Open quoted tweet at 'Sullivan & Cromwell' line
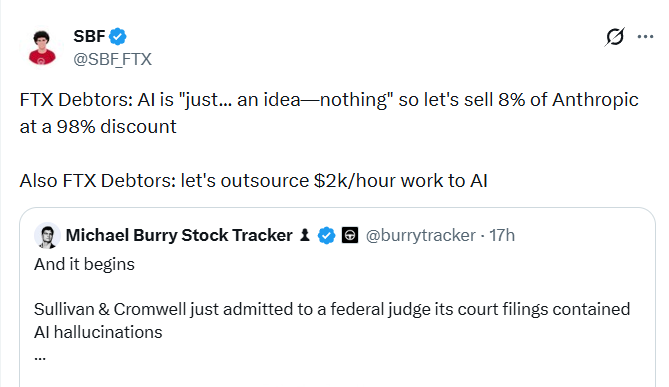Image resolution: width=669 pixels, height=387 pixels. pyautogui.click(x=332, y=309)
